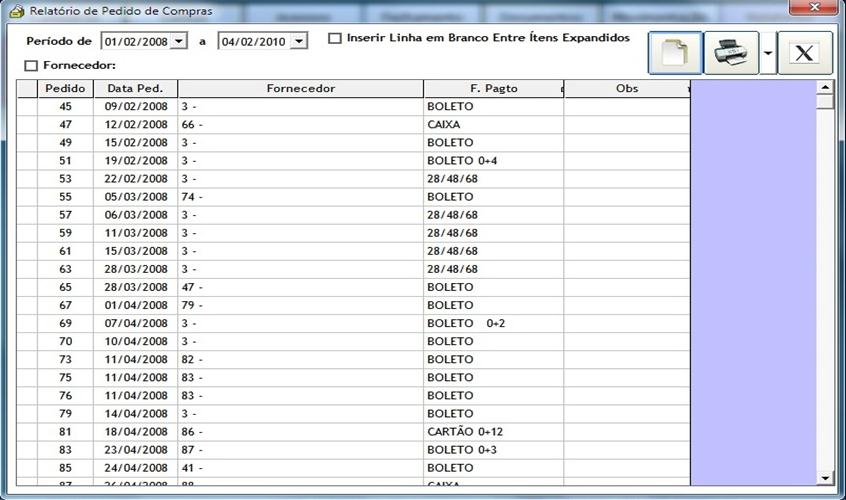Select pedido 76 cell

[65, 396]
